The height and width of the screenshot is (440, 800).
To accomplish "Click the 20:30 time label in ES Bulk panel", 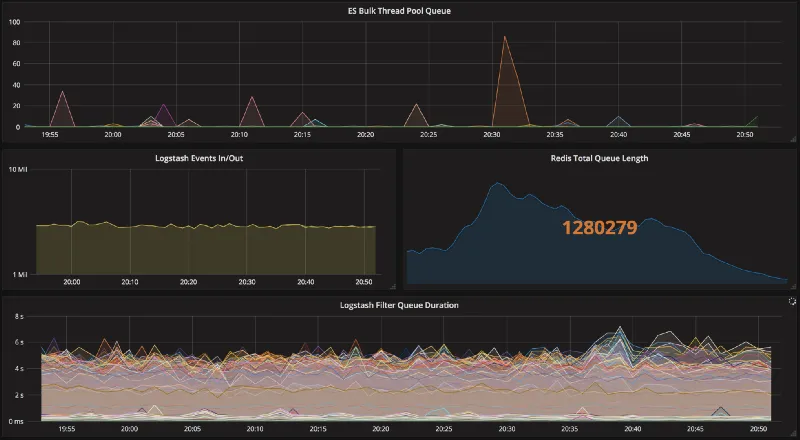I will [x=492, y=134].
